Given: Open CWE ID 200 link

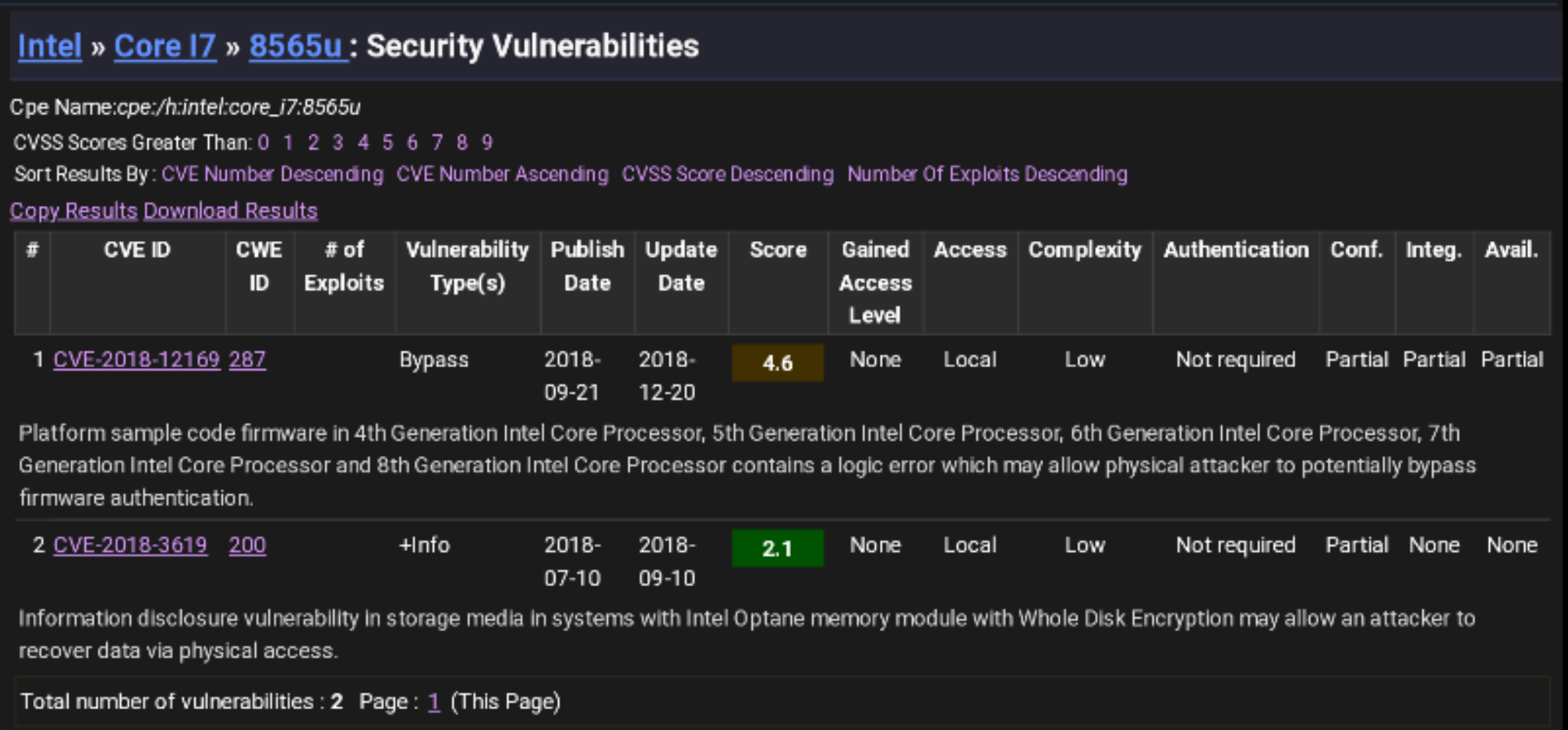Looking at the screenshot, I should coord(247,545).
